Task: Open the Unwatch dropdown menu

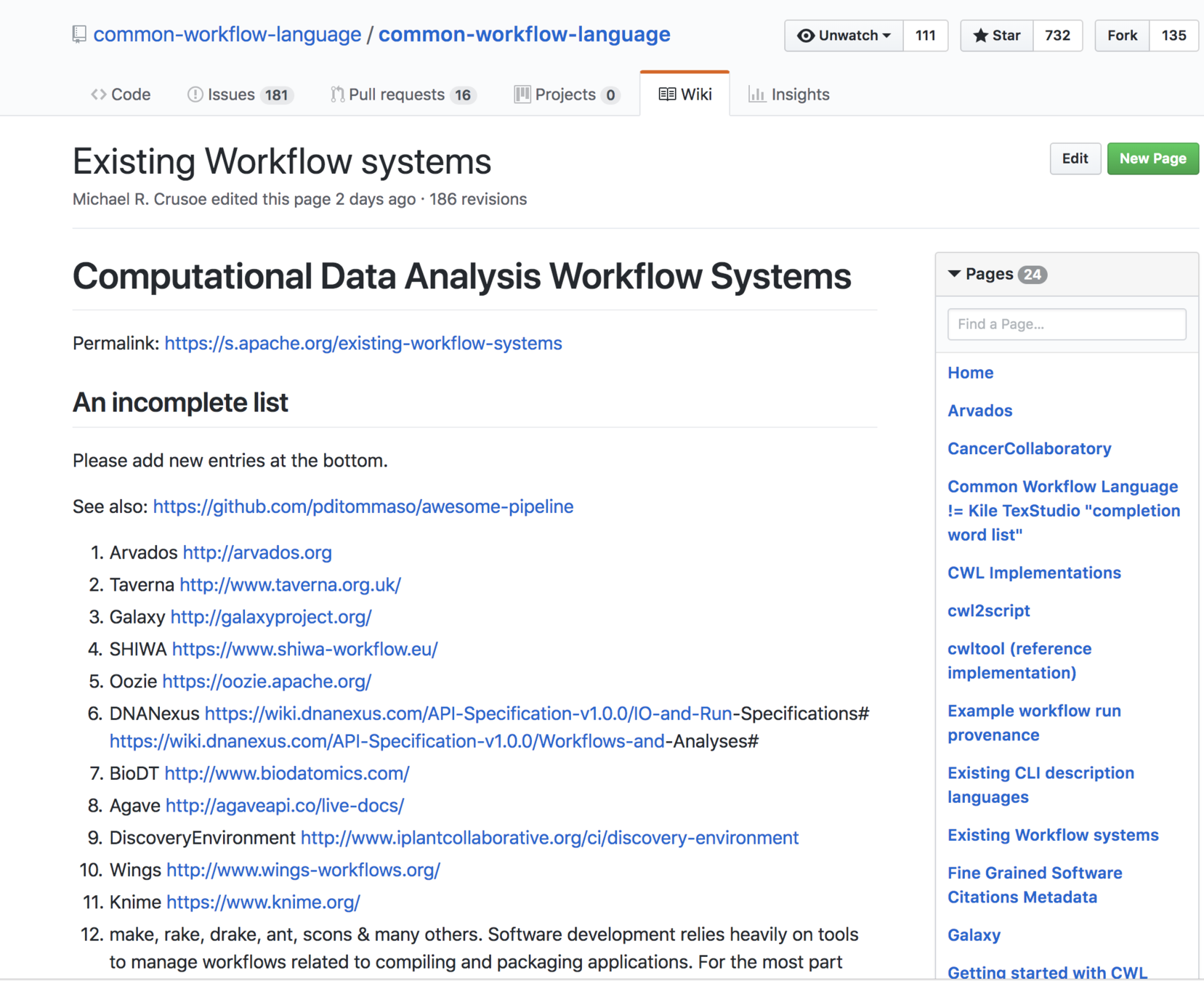Action: click(844, 36)
